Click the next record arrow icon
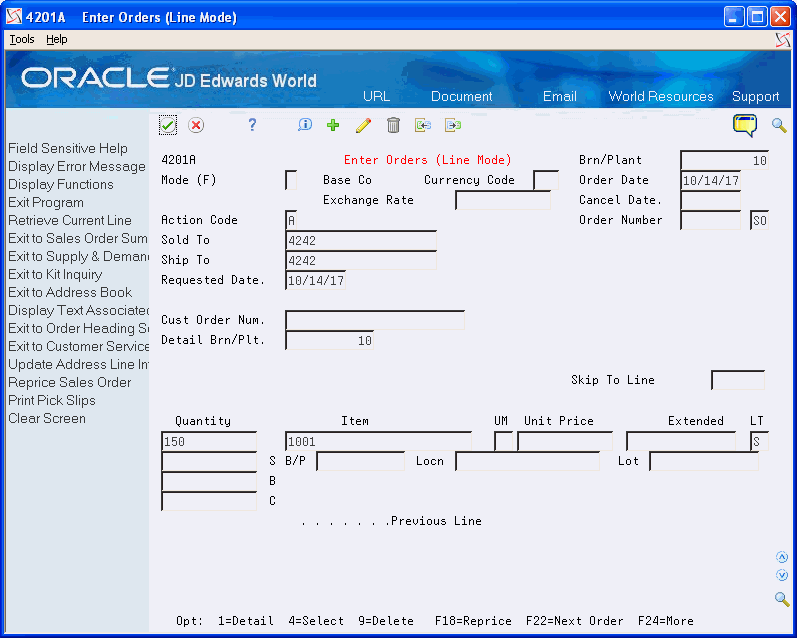 [452, 125]
